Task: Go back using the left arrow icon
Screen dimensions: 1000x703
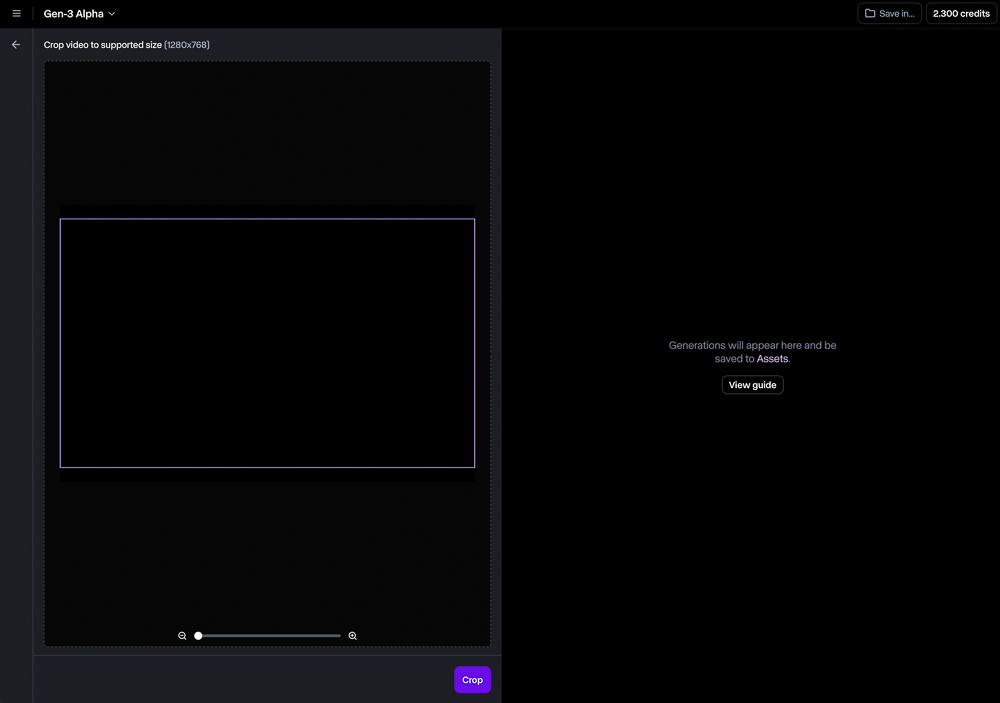Action: pyautogui.click(x=16, y=45)
